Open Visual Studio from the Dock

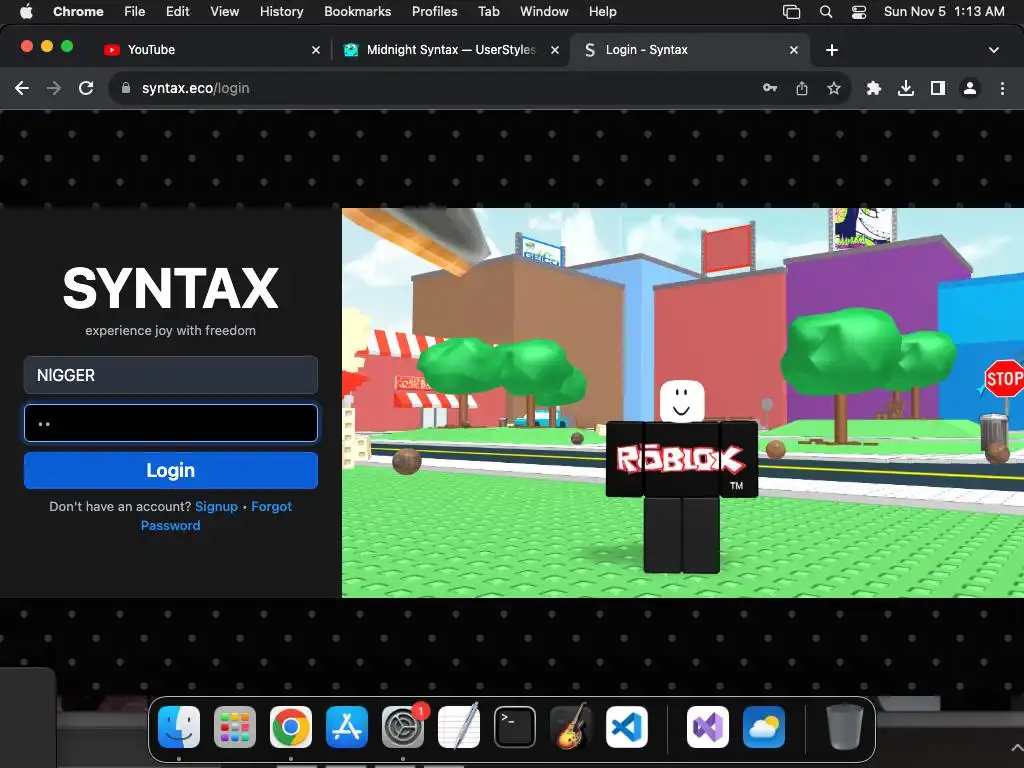[708, 727]
